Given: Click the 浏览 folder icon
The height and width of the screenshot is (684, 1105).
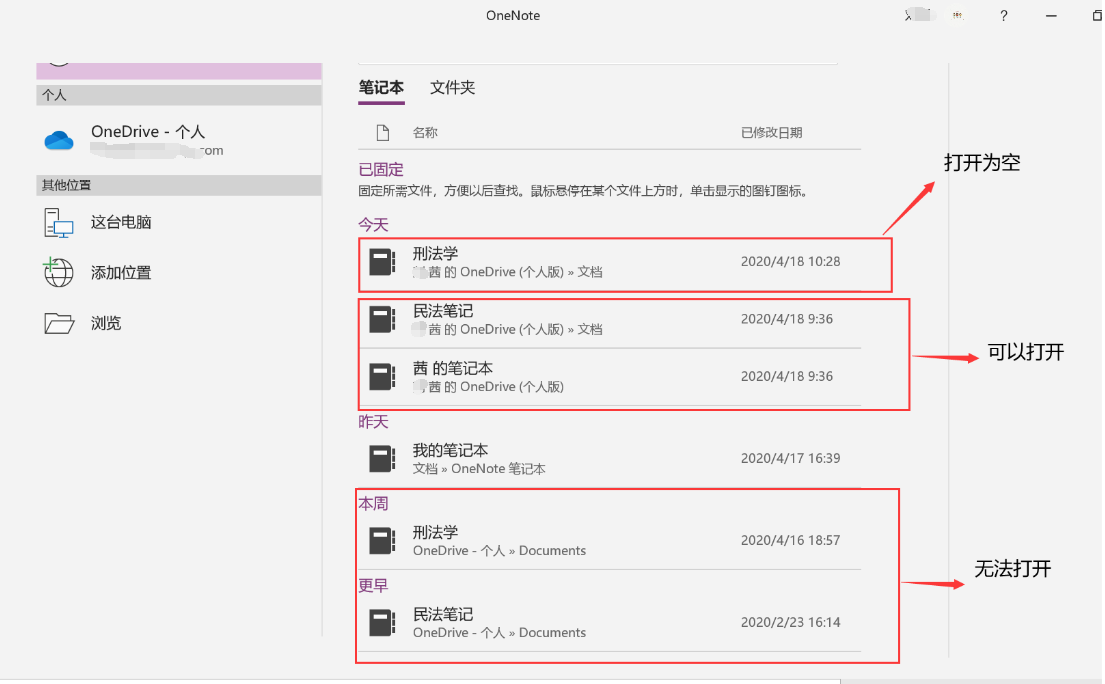Looking at the screenshot, I should (59, 323).
